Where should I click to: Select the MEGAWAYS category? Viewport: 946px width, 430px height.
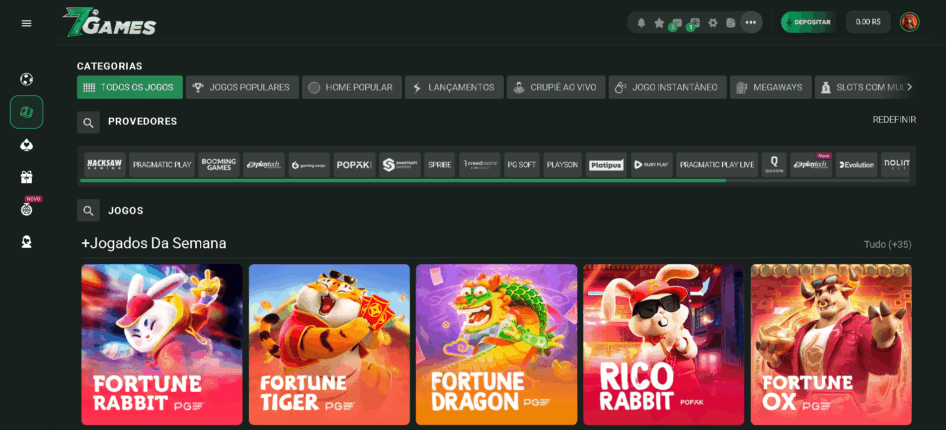click(770, 87)
